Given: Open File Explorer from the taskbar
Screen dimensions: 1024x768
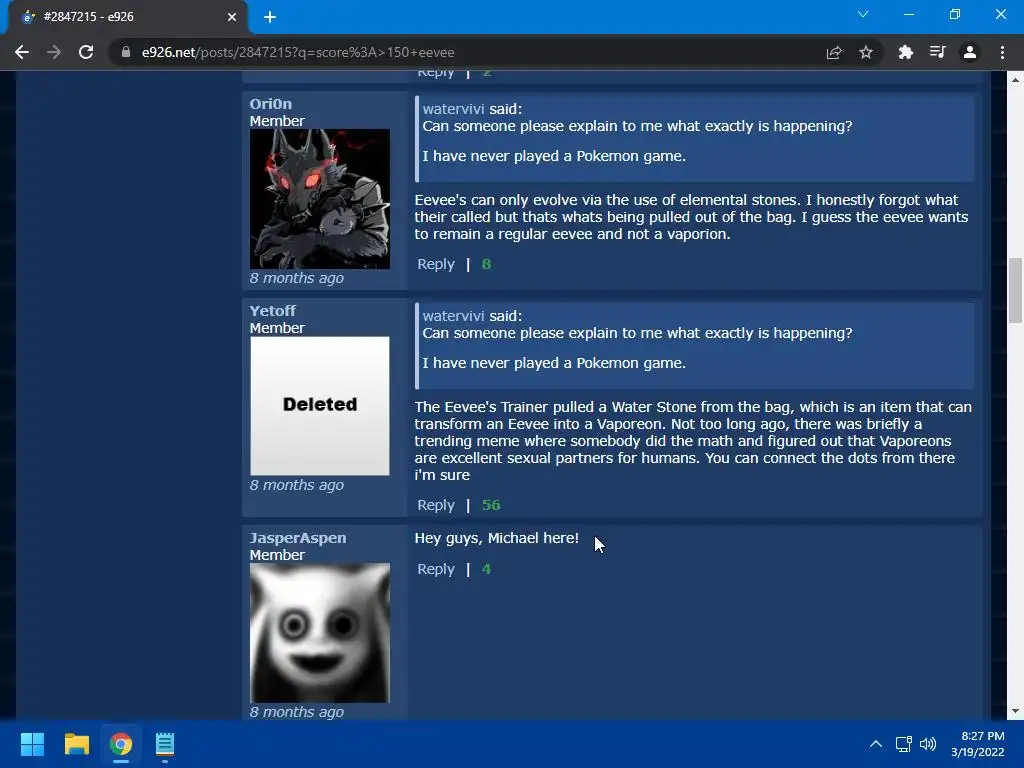Looking at the screenshot, I should click(76, 744).
